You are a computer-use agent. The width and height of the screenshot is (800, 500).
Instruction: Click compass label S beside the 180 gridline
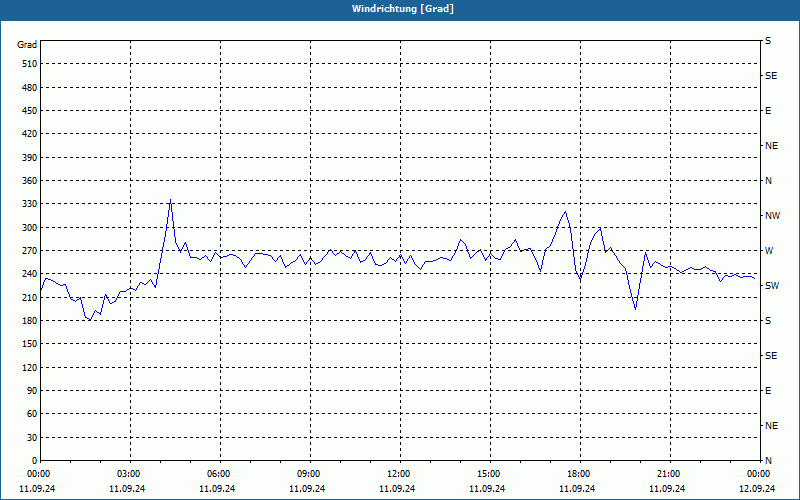768,320
